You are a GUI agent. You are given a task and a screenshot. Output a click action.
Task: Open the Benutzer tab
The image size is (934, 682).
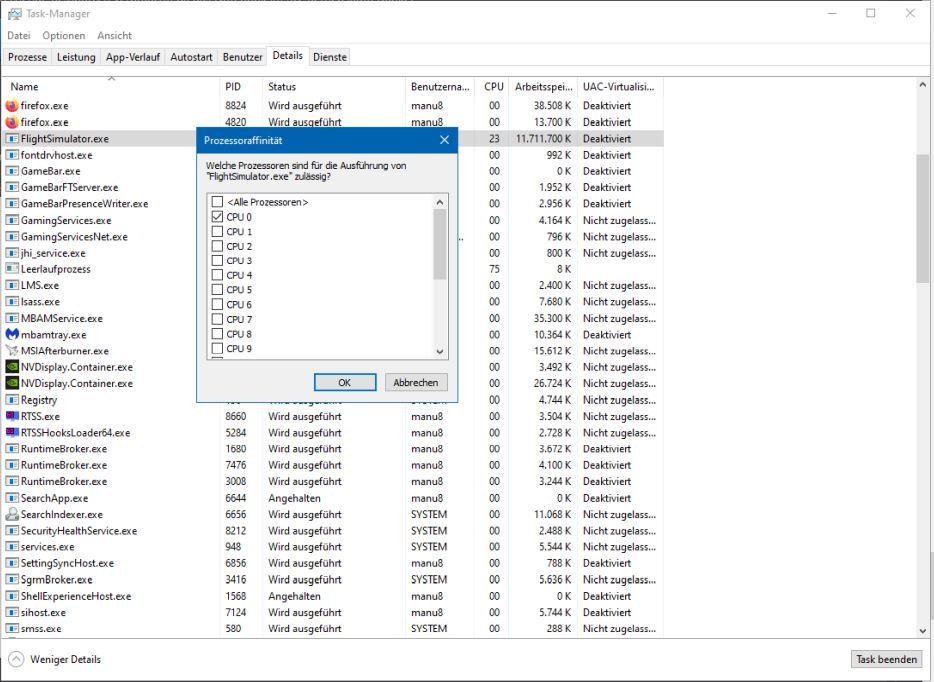click(242, 57)
